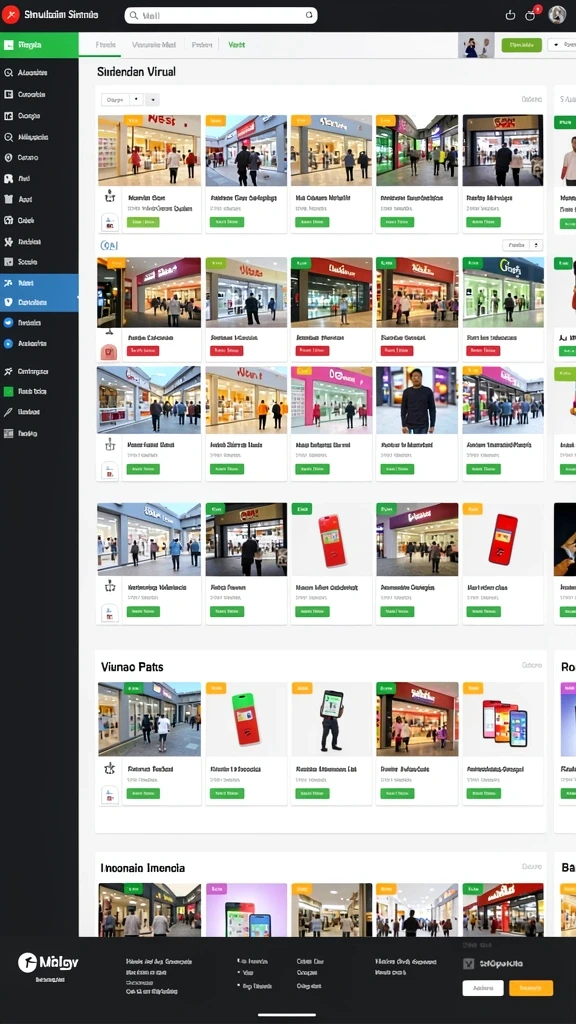Click the green square icon in sidebar
The height and width of the screenshot is (1024, 576).
[8, 391]
